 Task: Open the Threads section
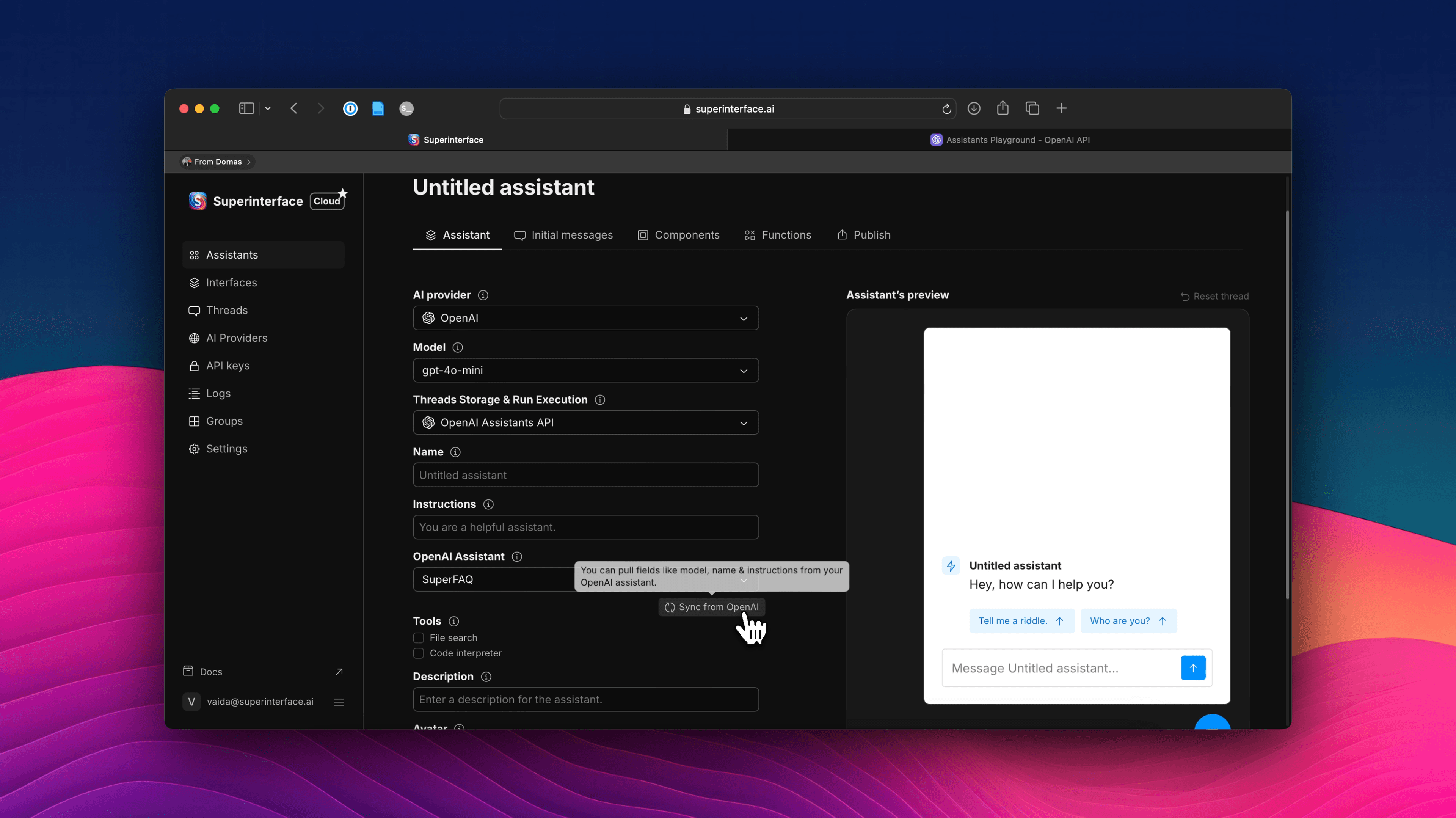[227, 310]
